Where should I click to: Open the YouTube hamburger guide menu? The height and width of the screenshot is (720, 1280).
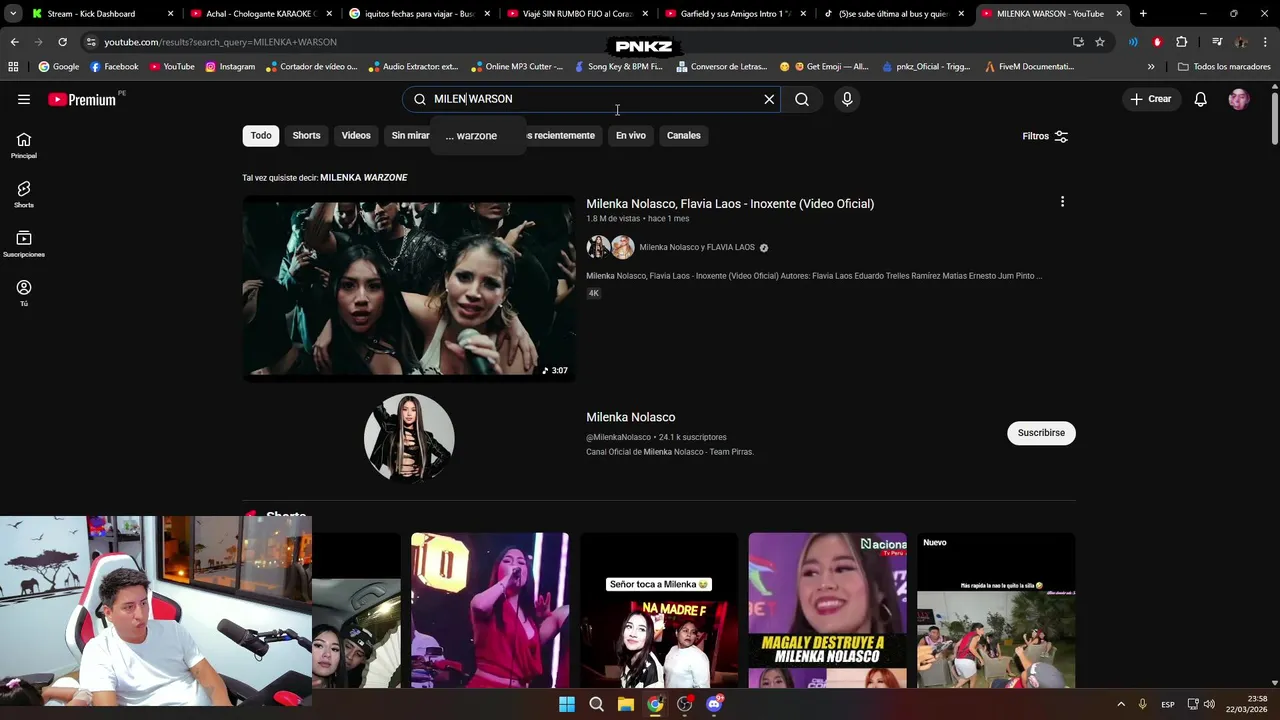pyautogui.click(x=24, y=99)
